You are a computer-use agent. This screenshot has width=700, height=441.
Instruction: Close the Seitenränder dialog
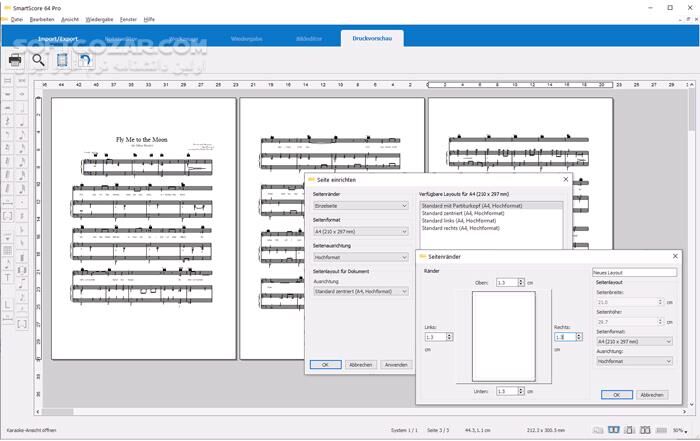[675, 256]
